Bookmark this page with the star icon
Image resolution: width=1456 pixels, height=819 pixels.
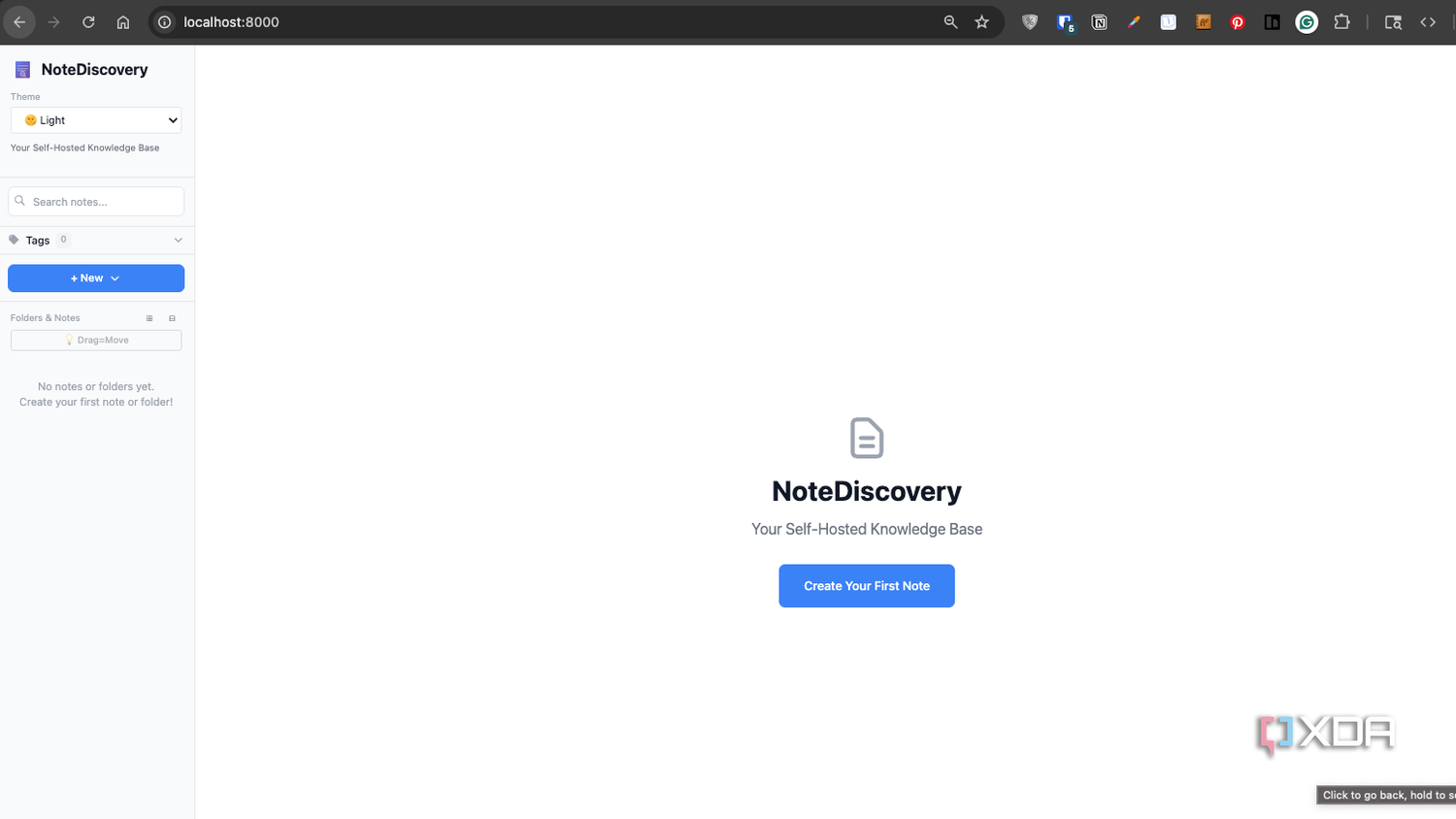982,22
